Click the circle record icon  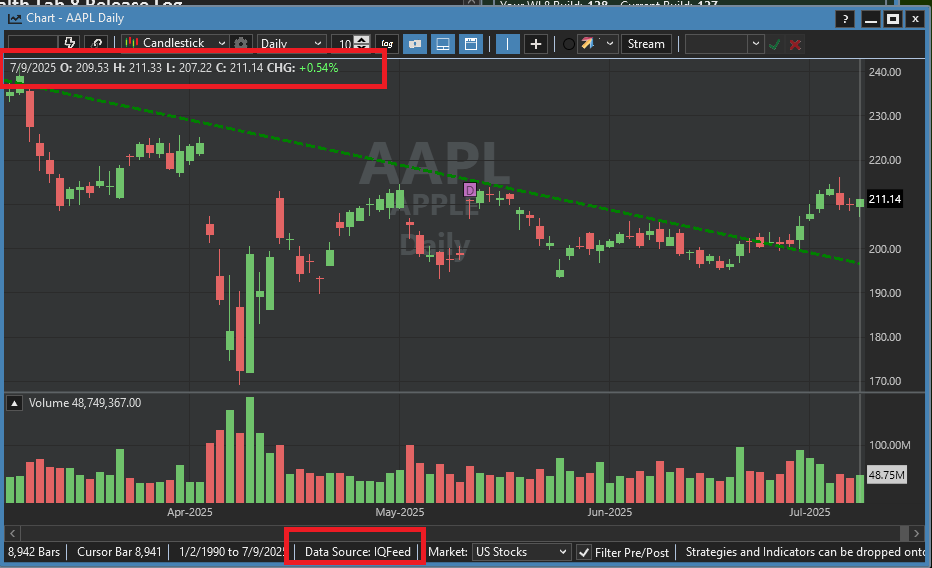[x=568, y=44]
